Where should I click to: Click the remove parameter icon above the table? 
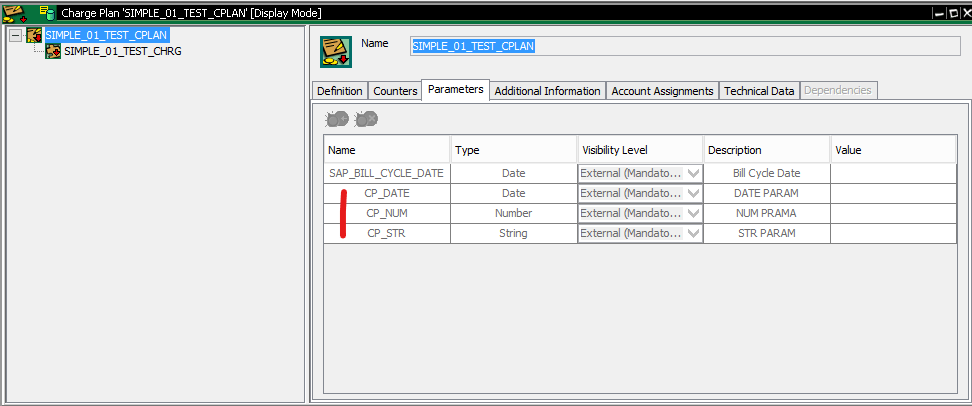coord(366,119)
